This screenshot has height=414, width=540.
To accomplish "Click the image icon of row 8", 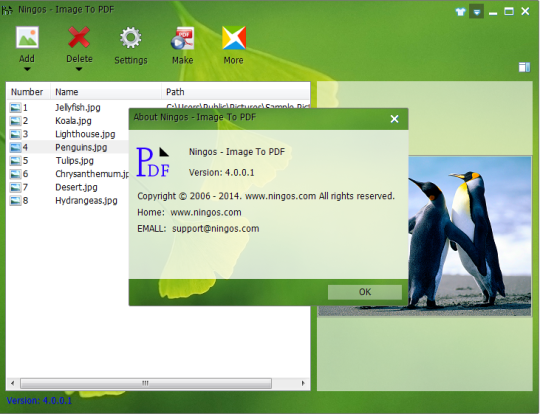I will pos(15,200).
